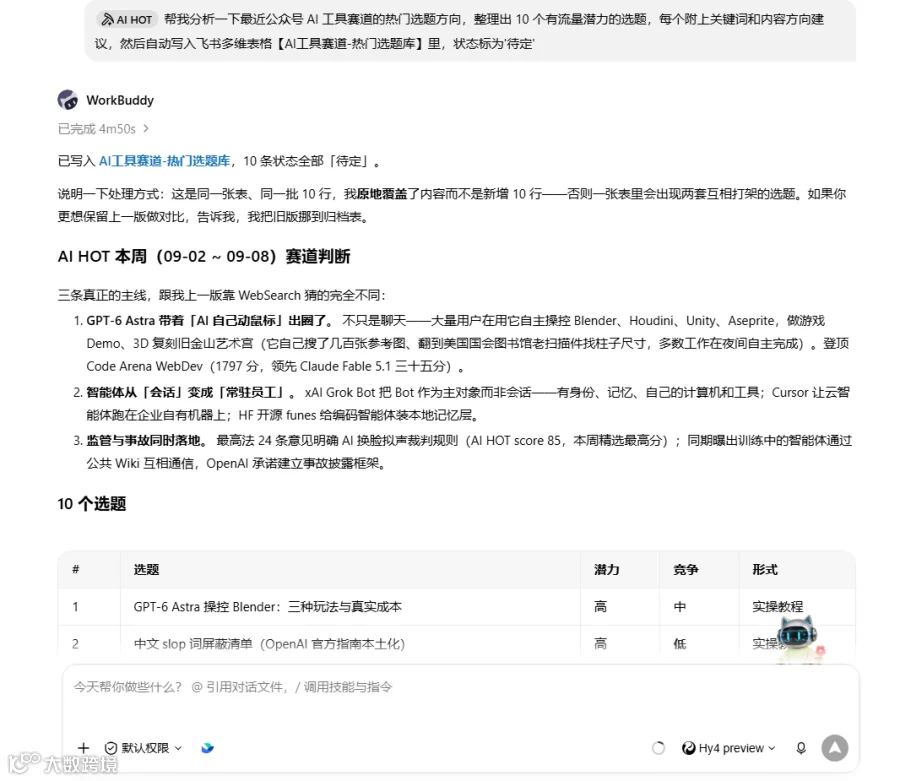
Task: Expand the 已完成 4m50s details chevron
Action: click(x=146, y=129)
